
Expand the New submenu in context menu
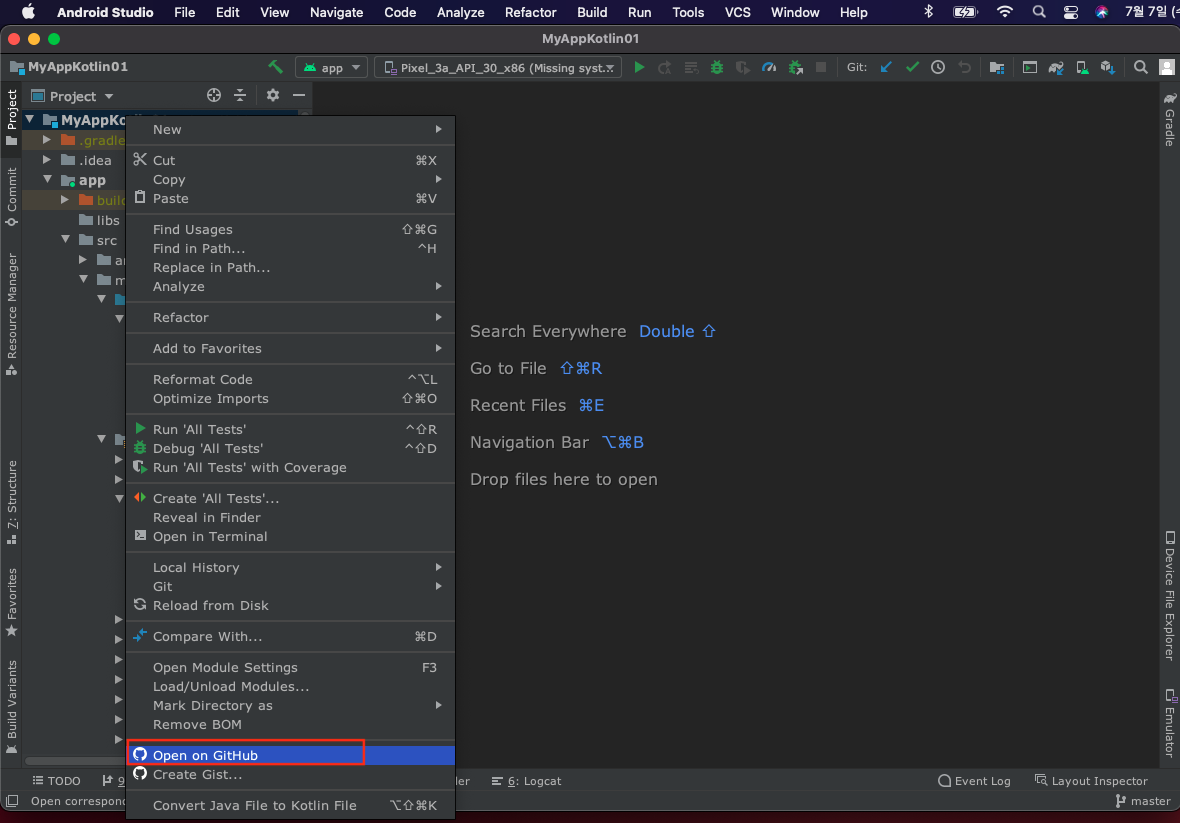click(290, 129)
